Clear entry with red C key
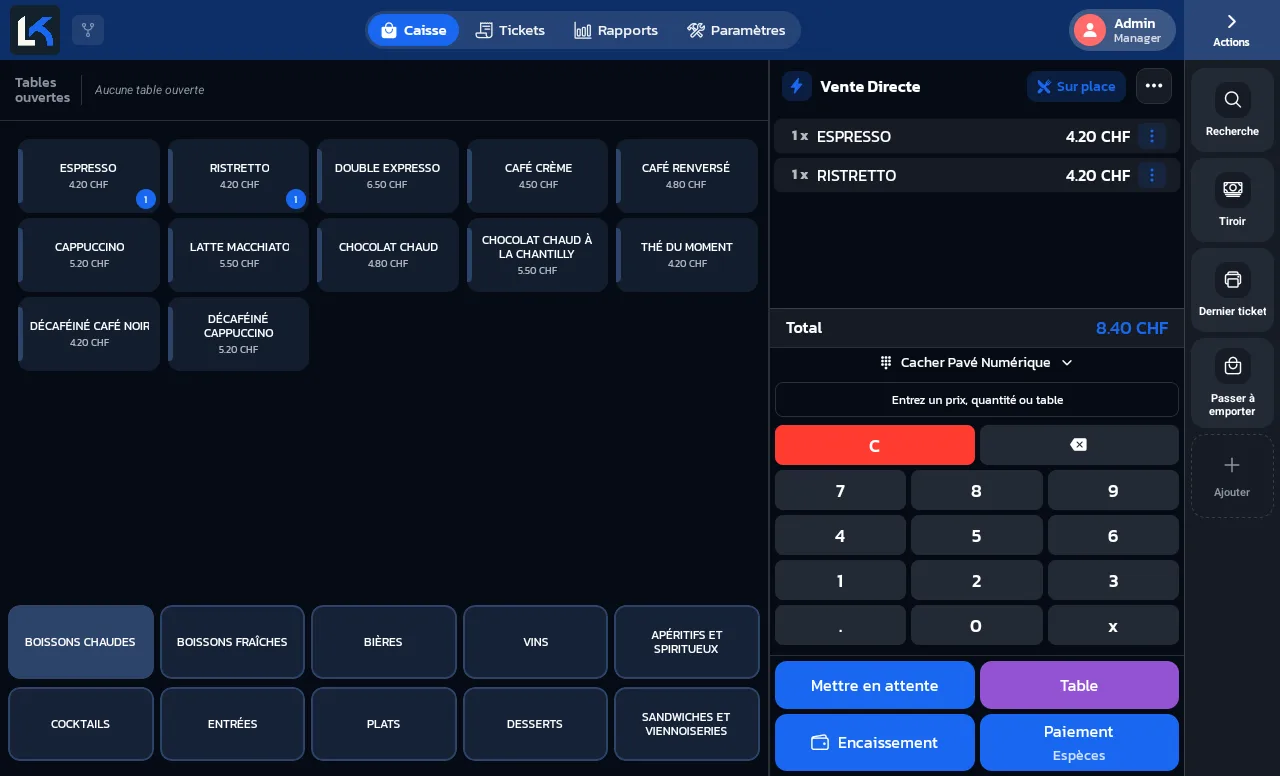This screenshot has height=776, width=1280. click(875, 445)
